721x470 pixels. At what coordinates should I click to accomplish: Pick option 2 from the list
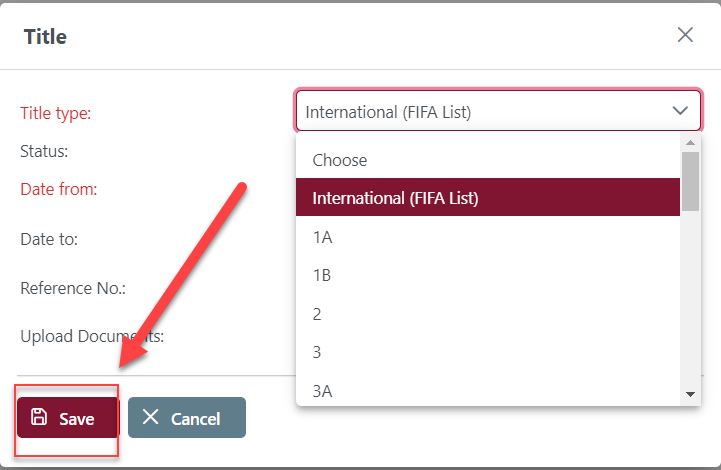(488, 314)
